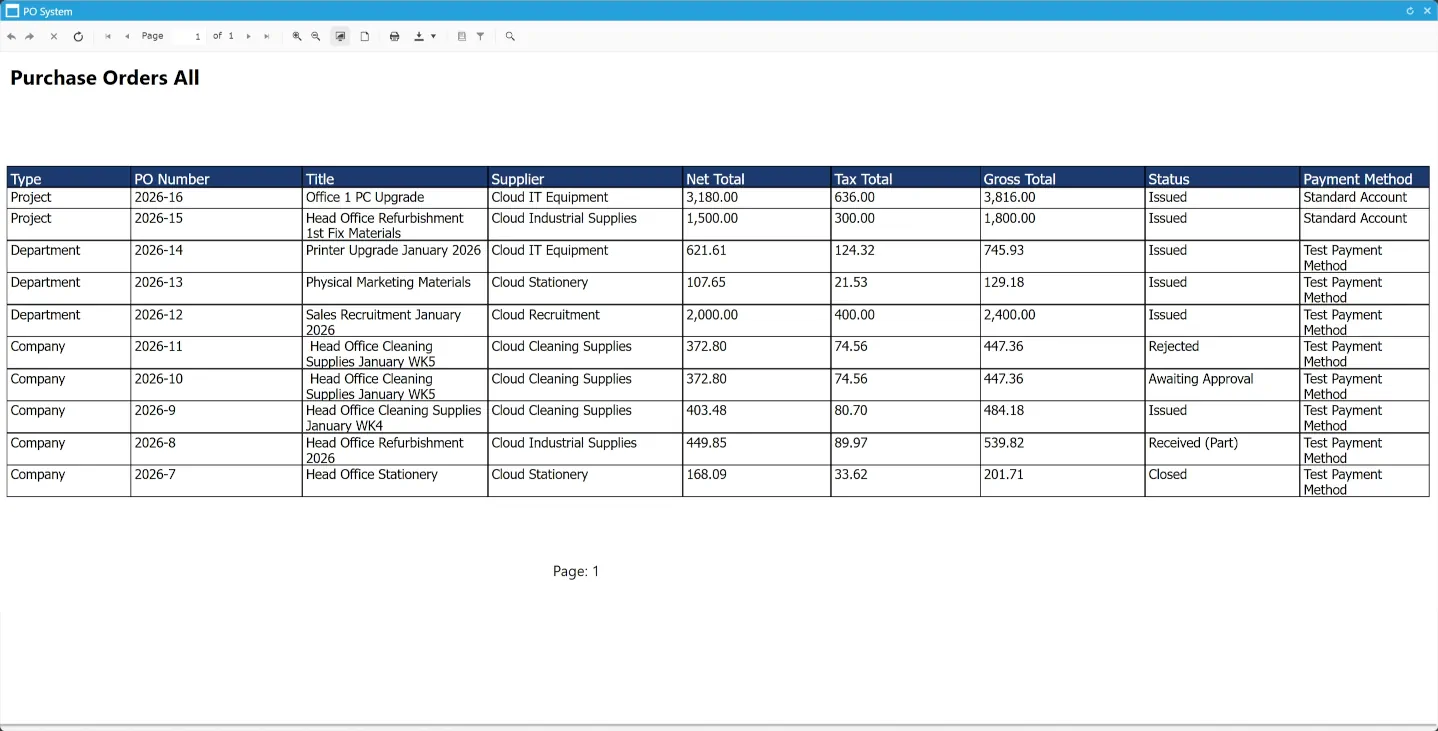1438x731 pixels.
Task: Click gross total 3,816.00
Action: (1009, 198)
